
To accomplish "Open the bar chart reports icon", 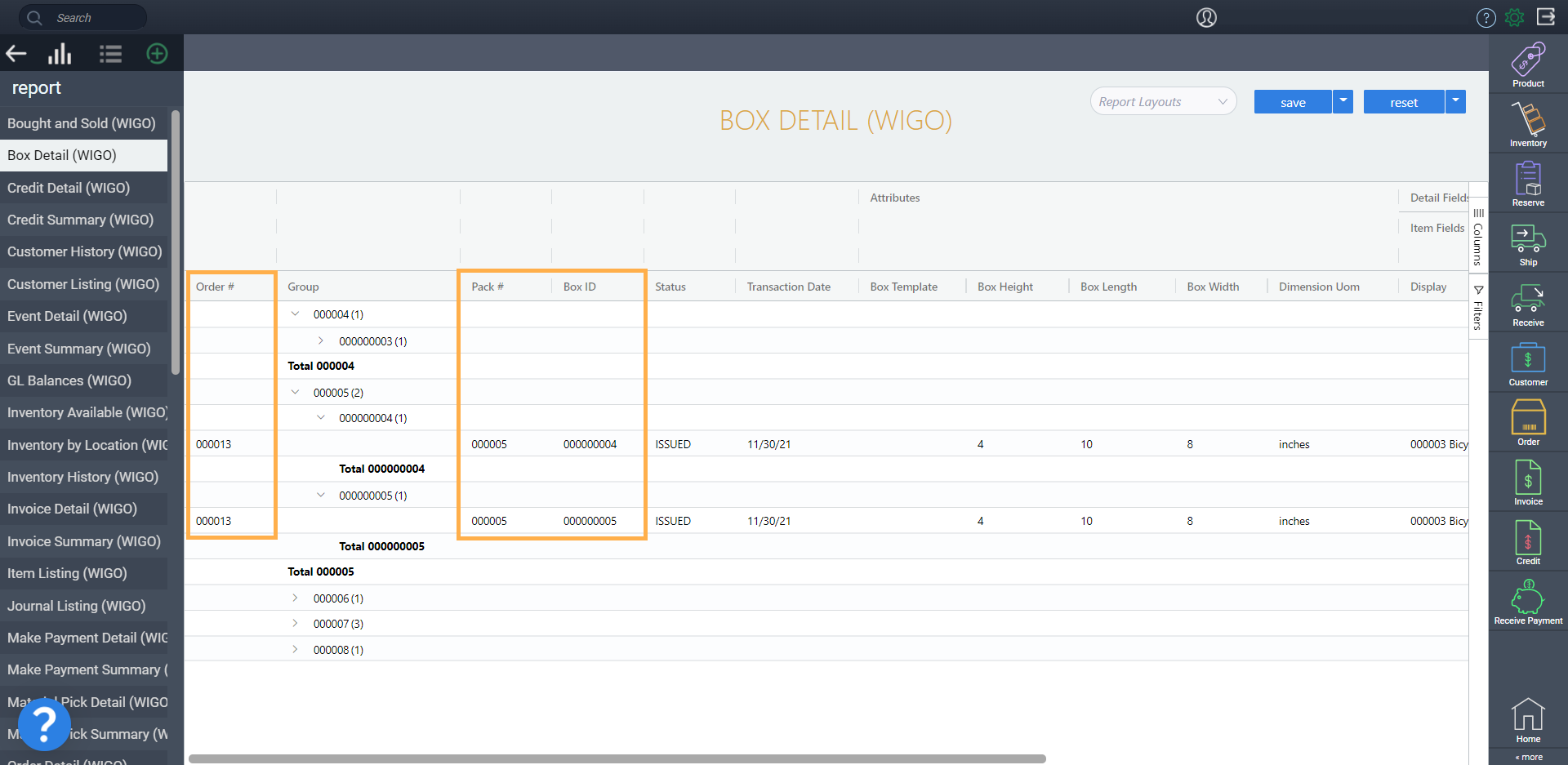I will pyautogui.click(x=60, y=54).
